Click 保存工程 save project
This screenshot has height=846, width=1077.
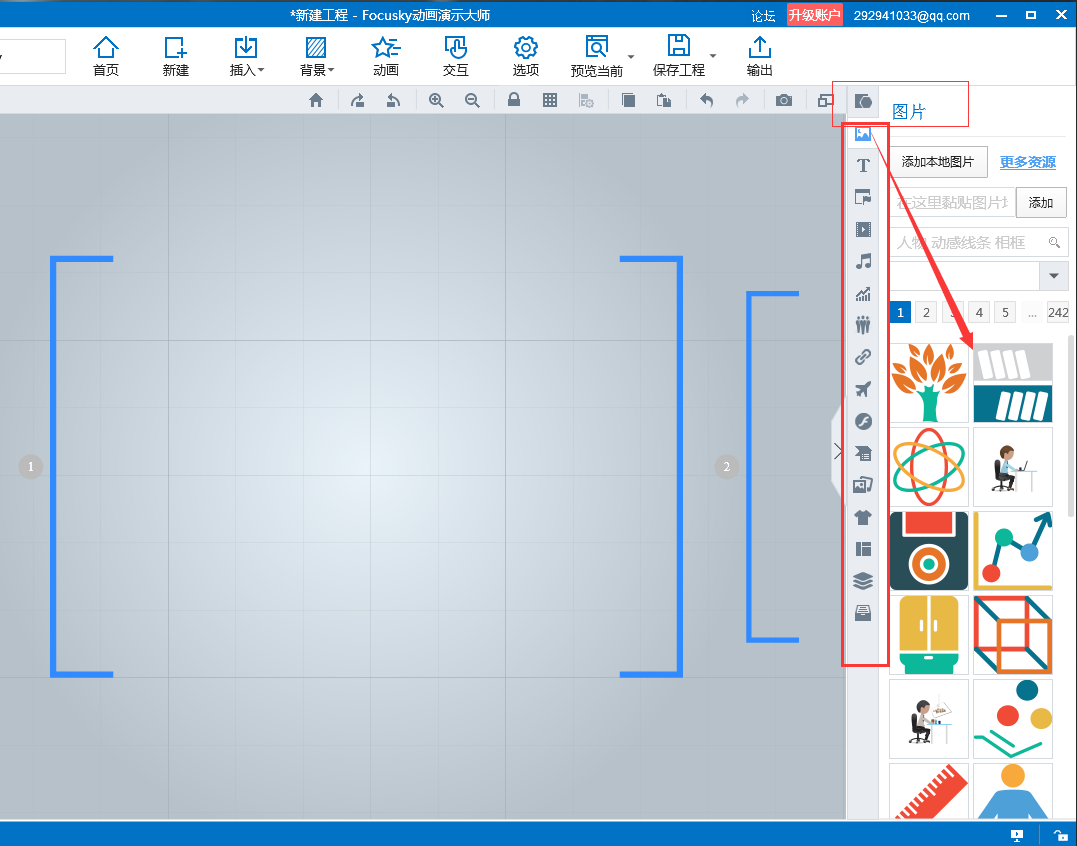coord(679,56)
